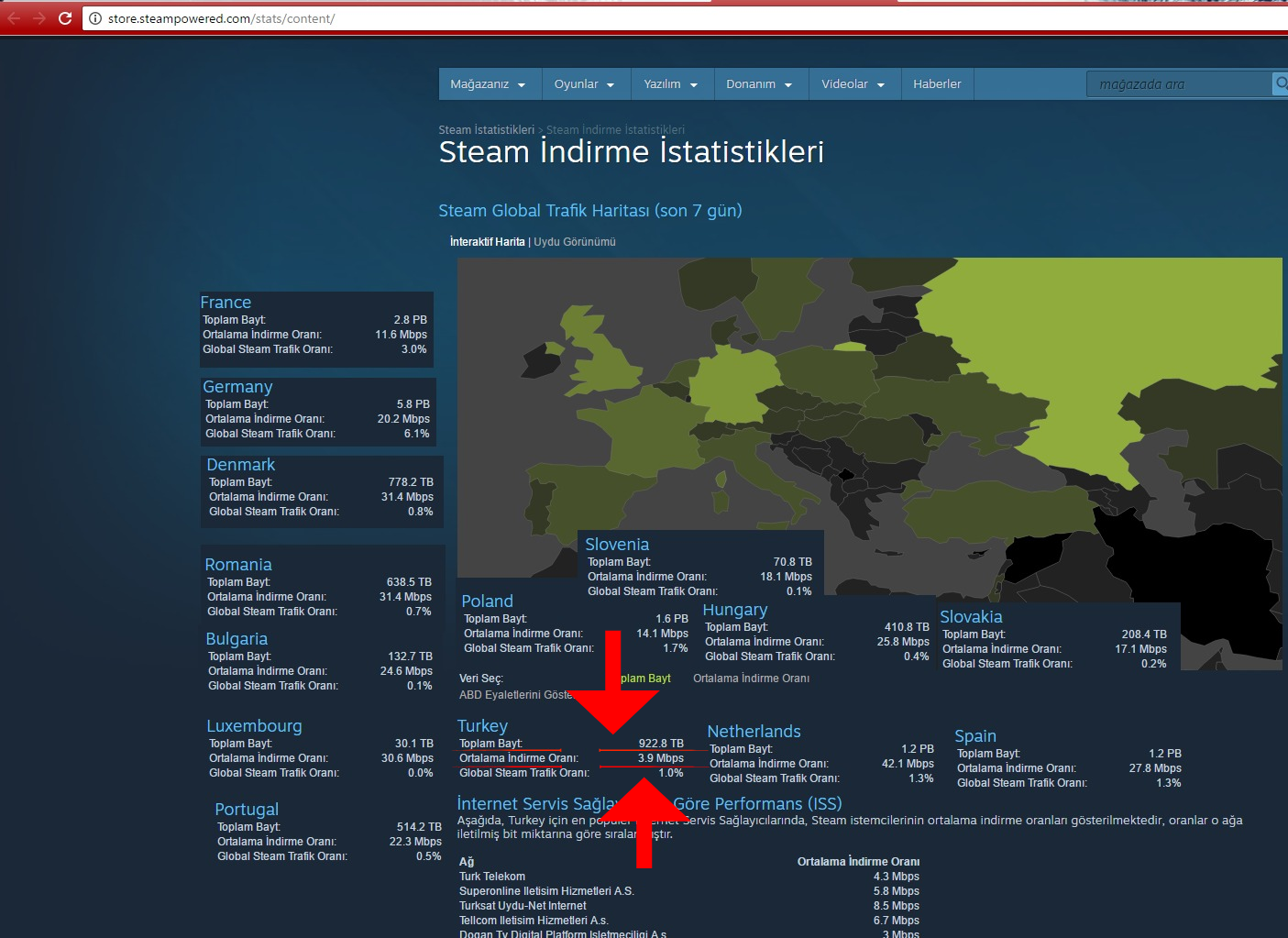Click the Luxembourg country heading

click(254, 726)
